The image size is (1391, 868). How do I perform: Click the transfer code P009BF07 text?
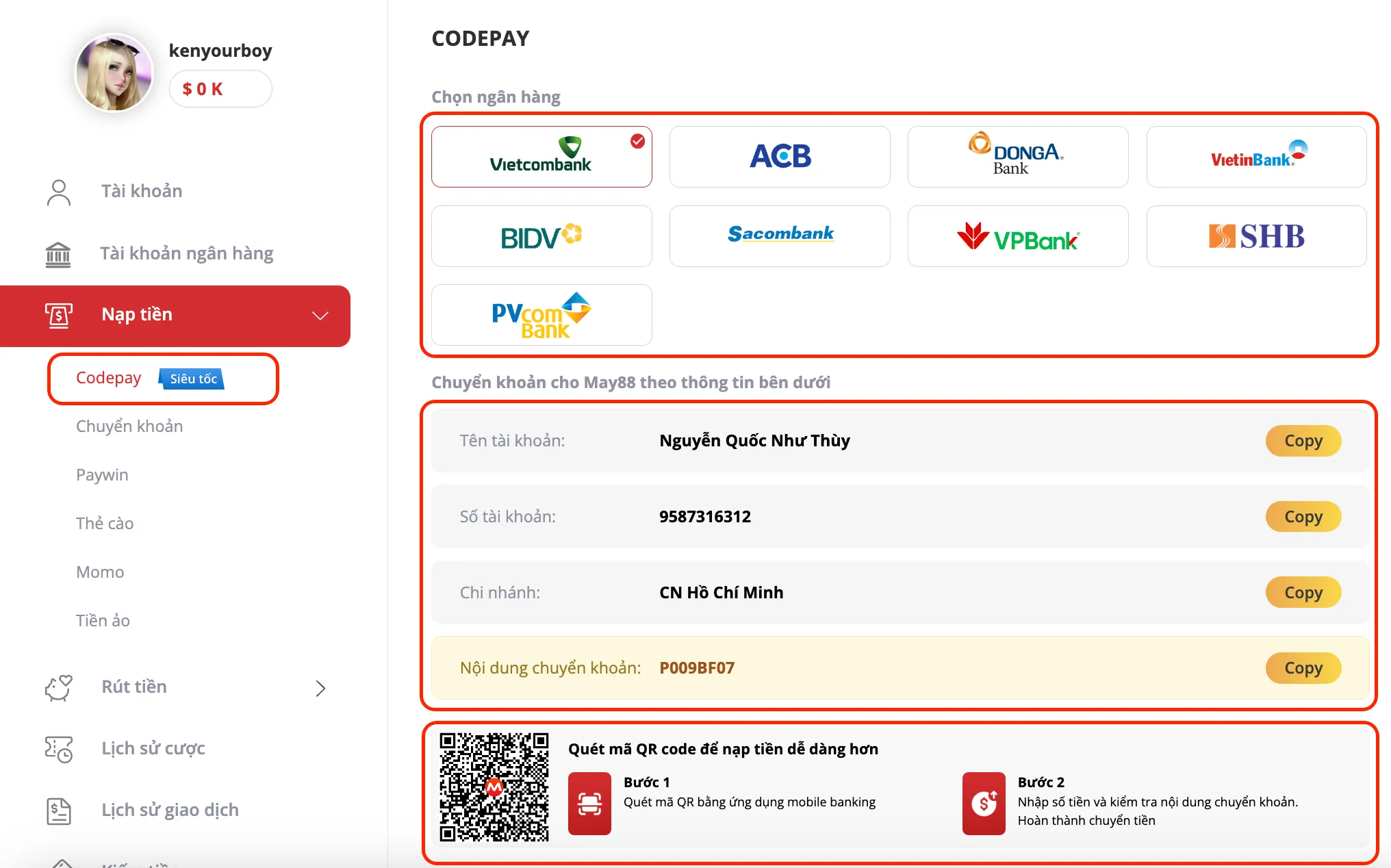697,668
